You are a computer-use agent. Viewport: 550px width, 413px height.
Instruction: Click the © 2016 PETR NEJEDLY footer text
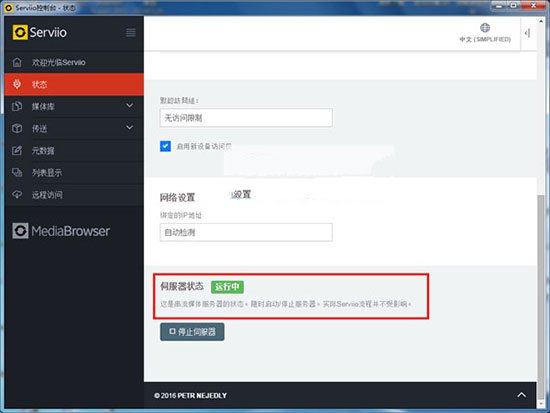pos(190,395)
